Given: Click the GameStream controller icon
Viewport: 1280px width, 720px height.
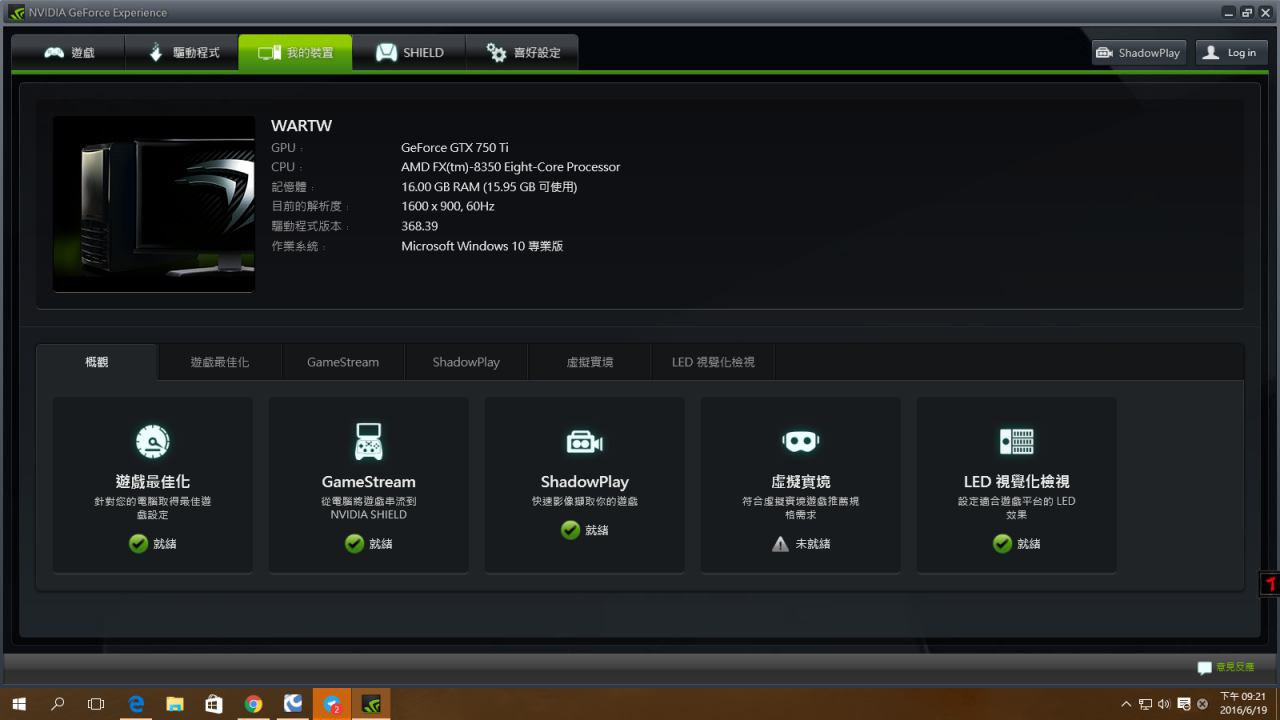Looking at the screenshot, I should [x=368, y=441].
